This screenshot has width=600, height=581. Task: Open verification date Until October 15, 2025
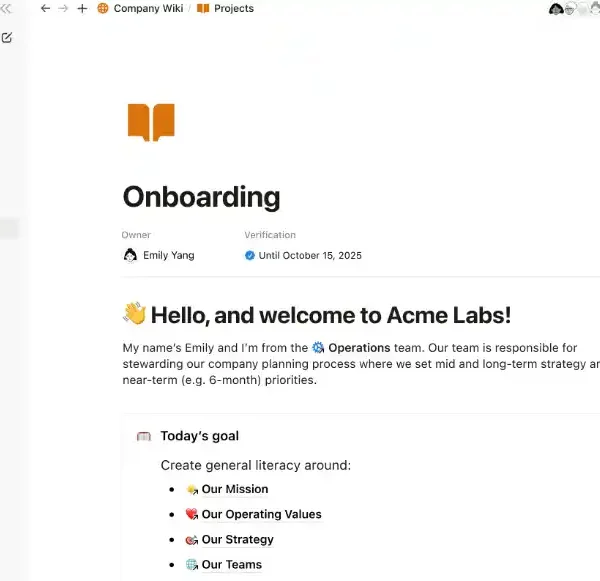(309, 255)
